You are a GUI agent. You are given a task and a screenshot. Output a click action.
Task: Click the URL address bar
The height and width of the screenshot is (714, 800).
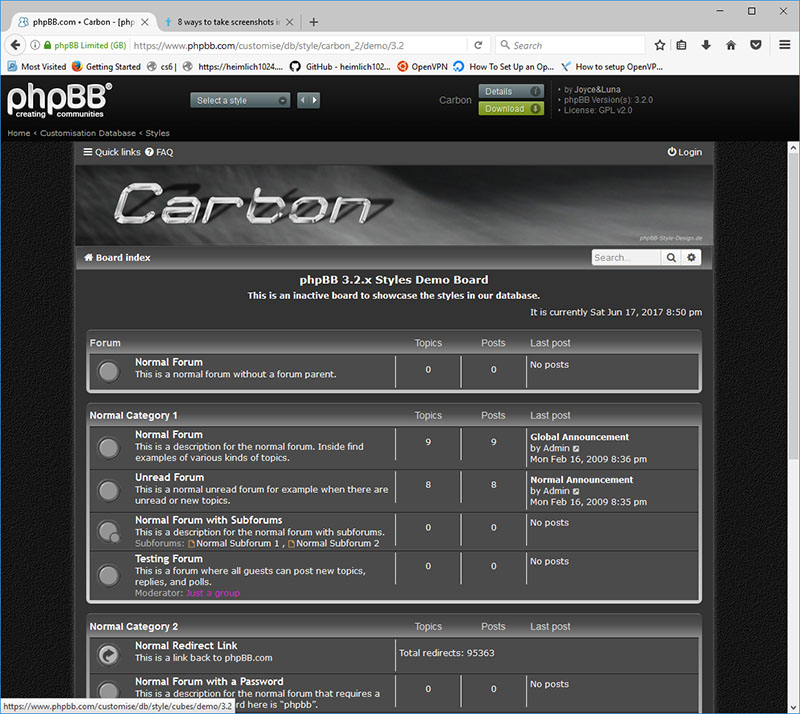tap(299, 45)
